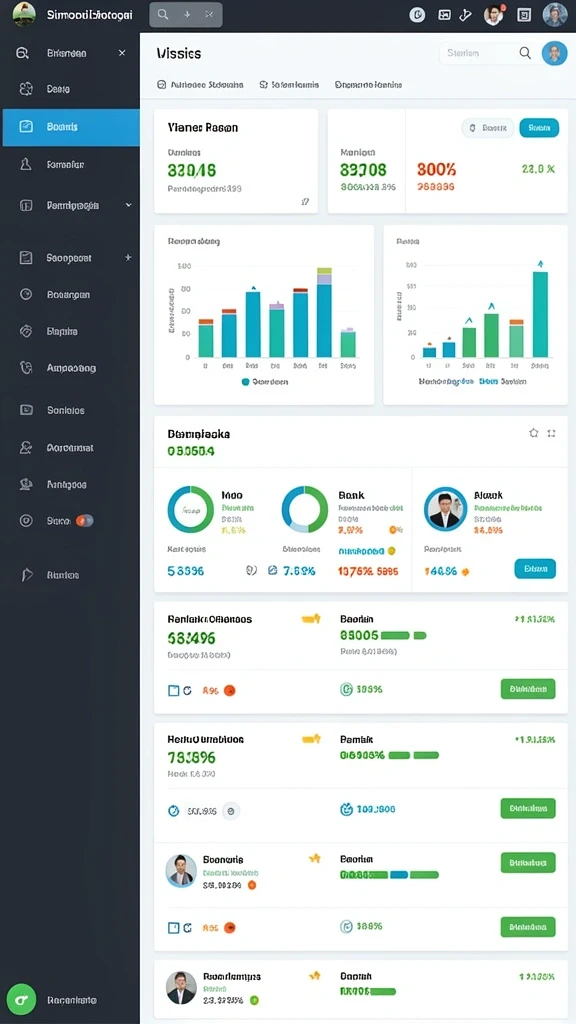
Task: Click the trophy-like icon of the sidebar "Fanigoos" item
Action: pyautogui.click(x=26, y=485)
